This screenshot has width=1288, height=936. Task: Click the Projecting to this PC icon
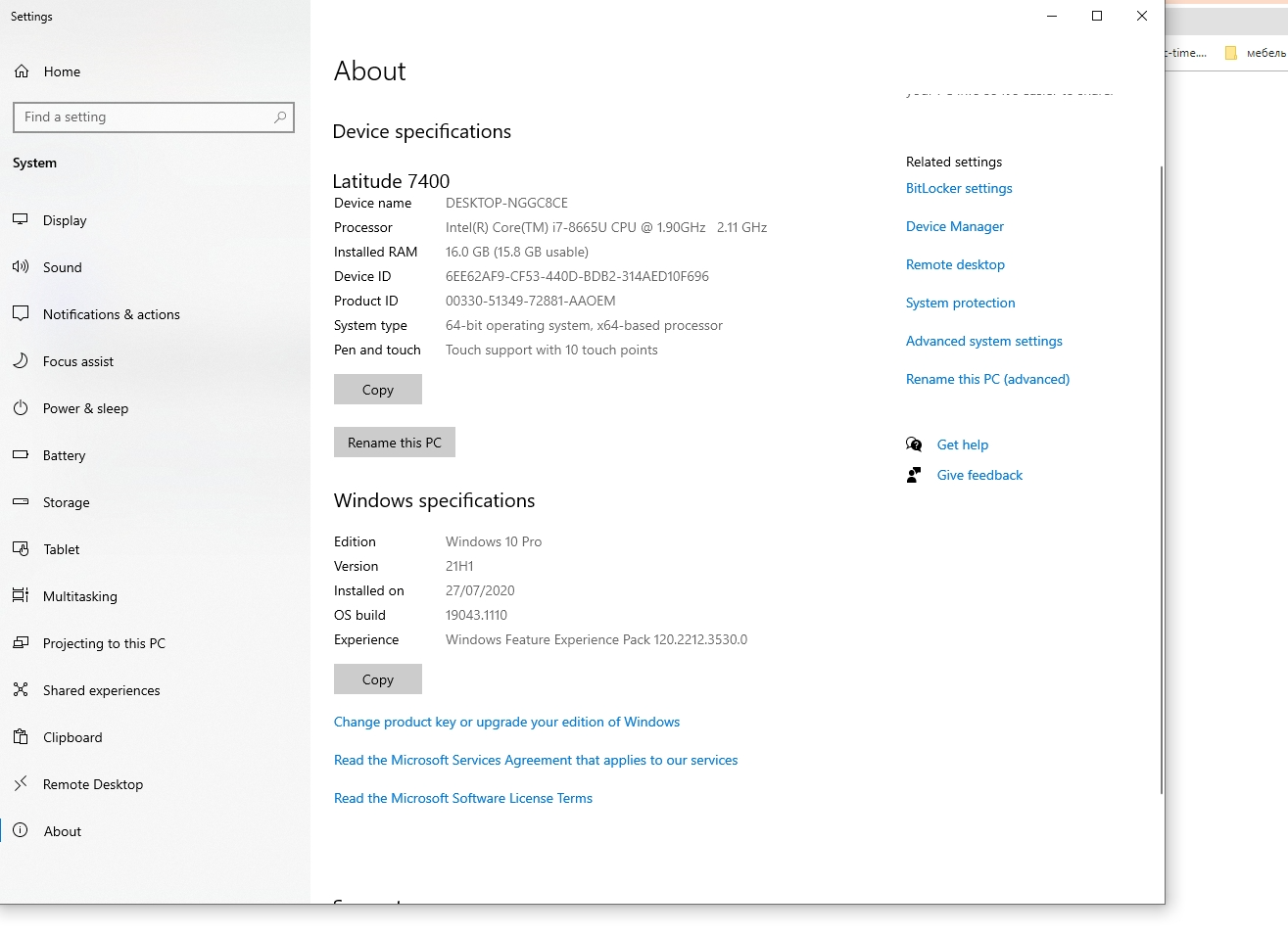21,642
